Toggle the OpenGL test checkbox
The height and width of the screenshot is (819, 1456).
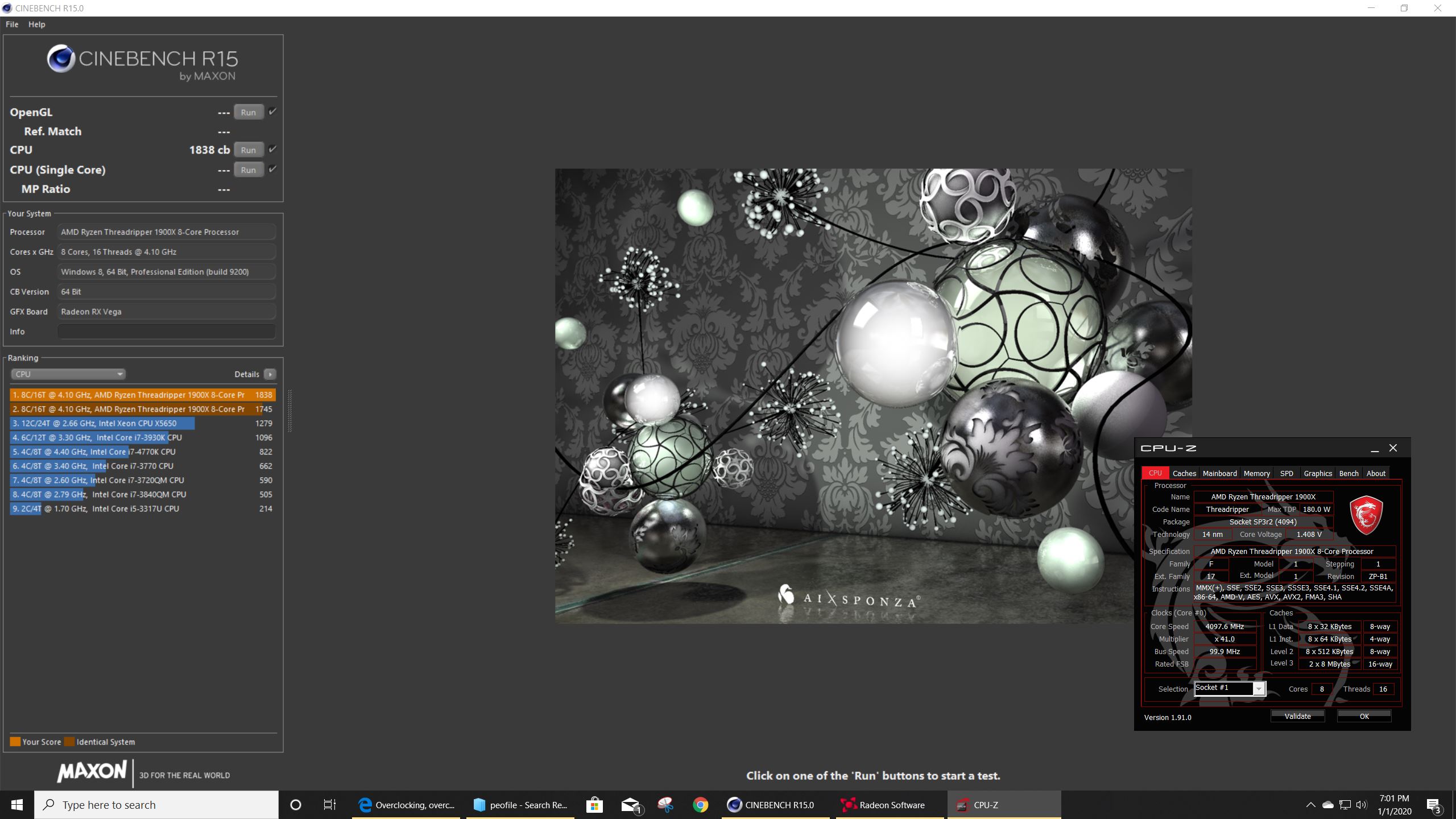coord(272,111)
